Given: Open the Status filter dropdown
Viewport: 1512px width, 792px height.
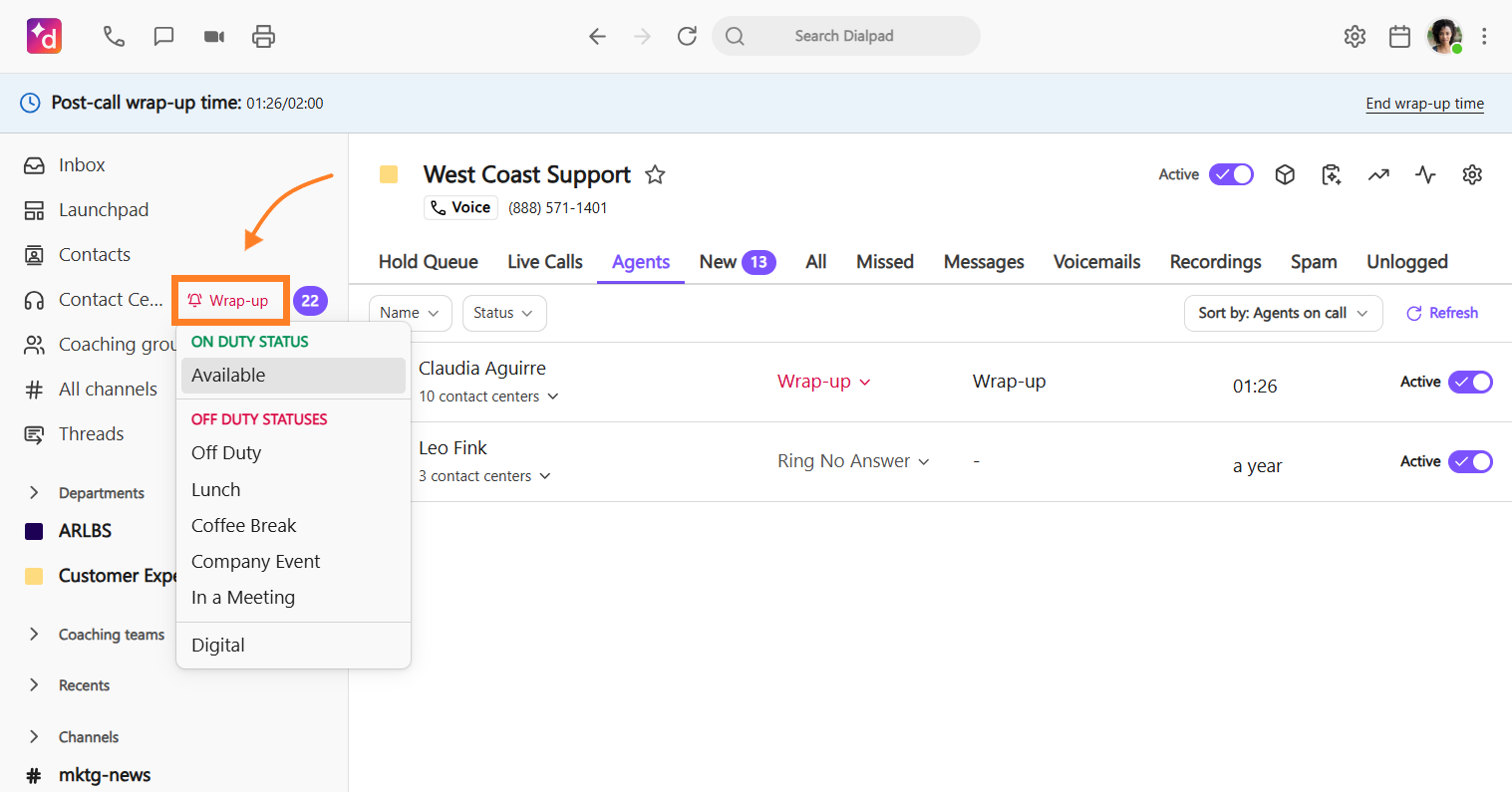Looking at the screenshot, I should tap(504, 313).
